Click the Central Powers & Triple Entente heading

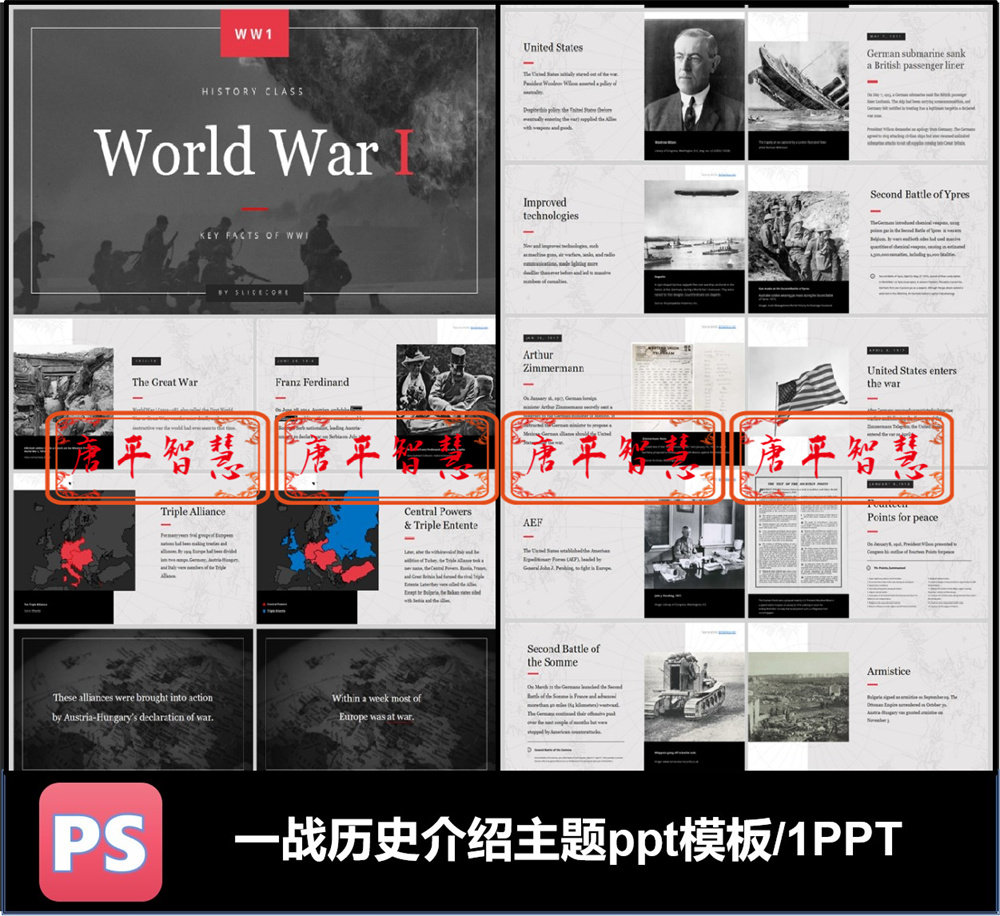[441, 518]
